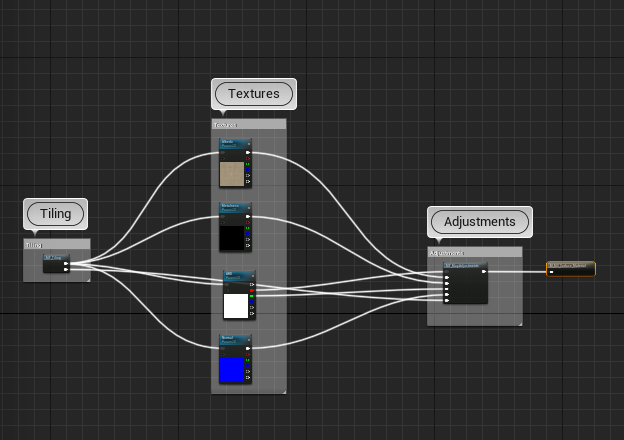The image size is (624, 440).
Task: Click white-thumbnail node's top RGB output pin
Action: (252, 284)
